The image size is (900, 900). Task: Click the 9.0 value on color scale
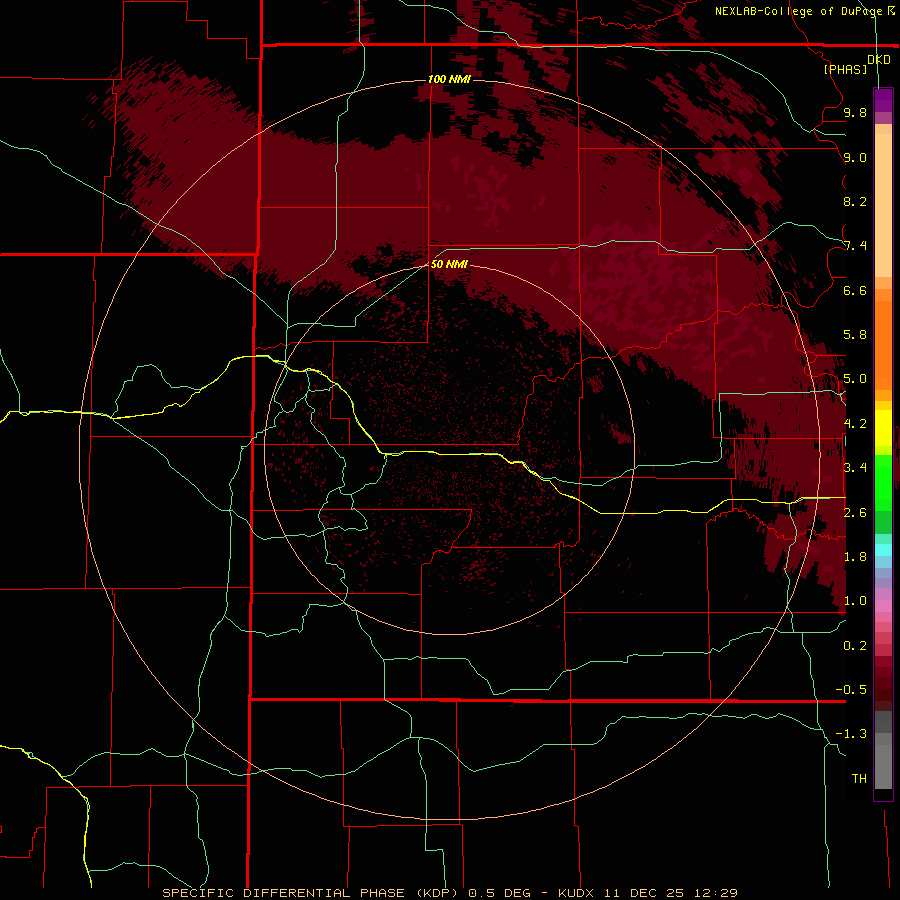tap(855, 157)
